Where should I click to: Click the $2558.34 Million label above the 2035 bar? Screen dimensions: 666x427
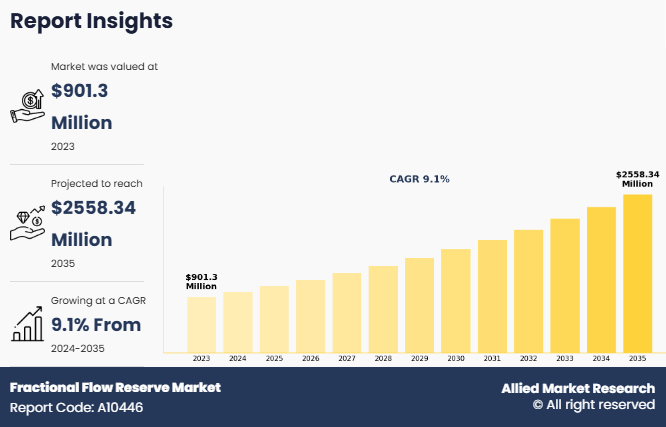click(637, 179)
